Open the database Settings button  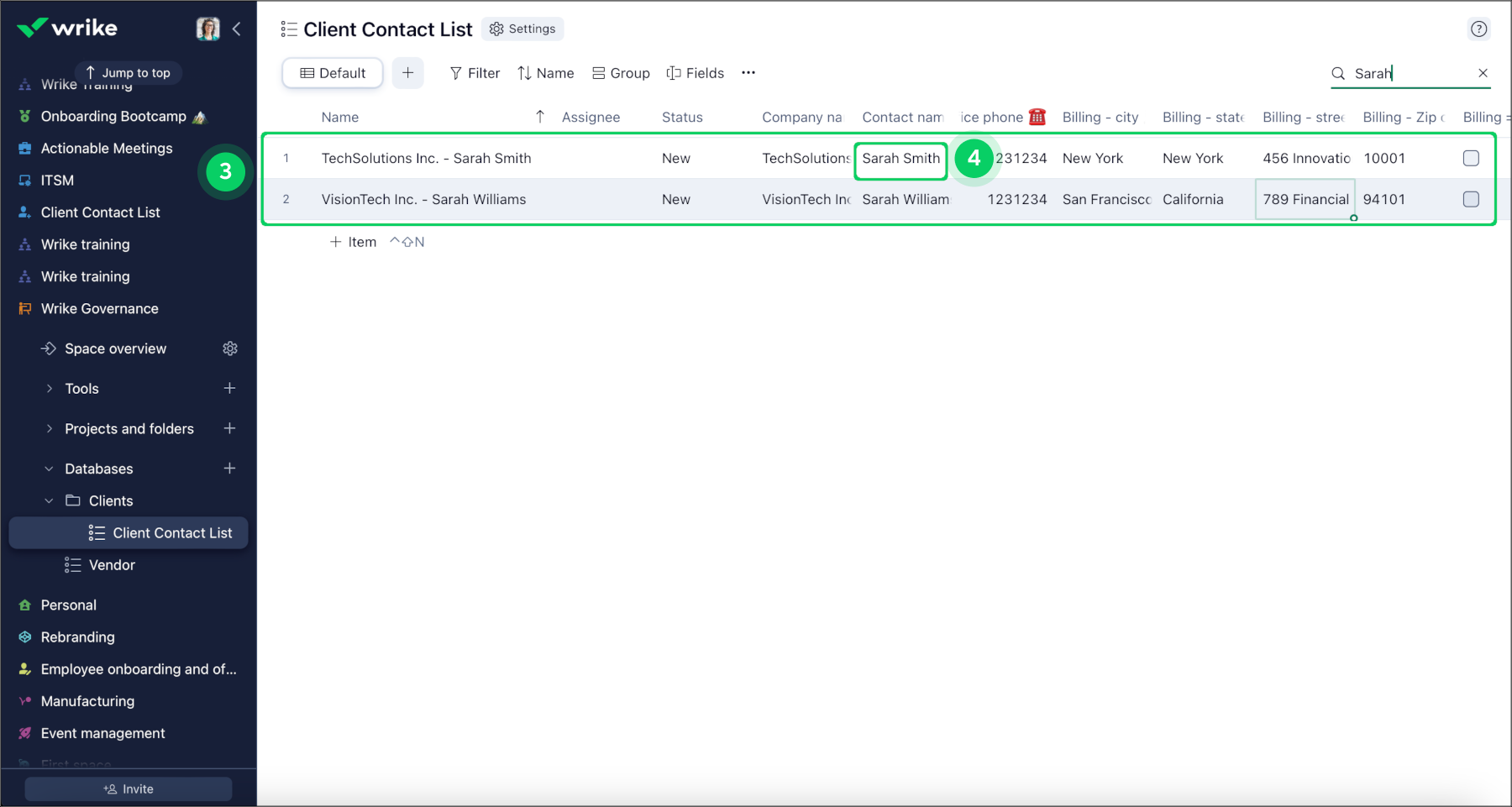point(522,29)
